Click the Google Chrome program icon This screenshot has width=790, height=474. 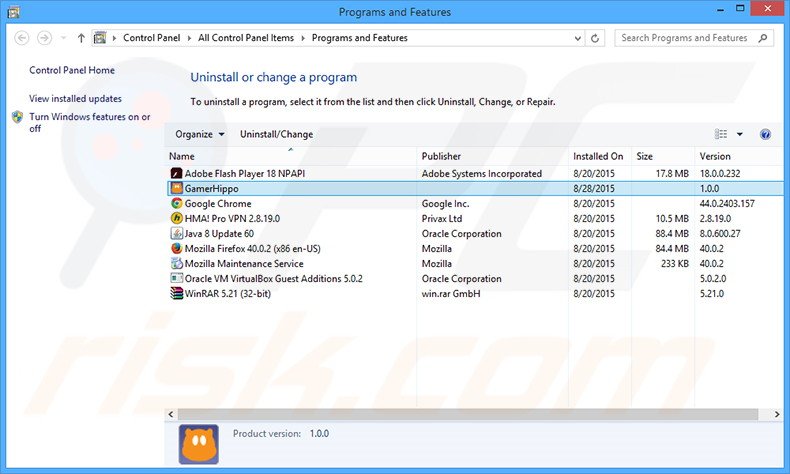tap(176, 204)
